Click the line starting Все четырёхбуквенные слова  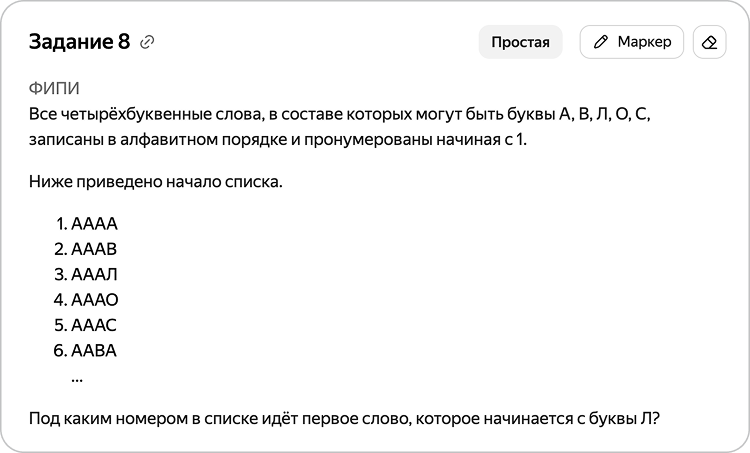(x=340, y=114)
